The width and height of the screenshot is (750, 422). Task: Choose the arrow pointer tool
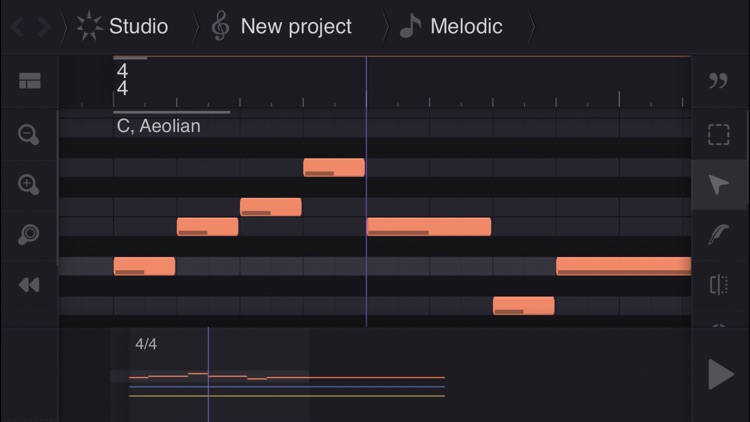(718, 184)
